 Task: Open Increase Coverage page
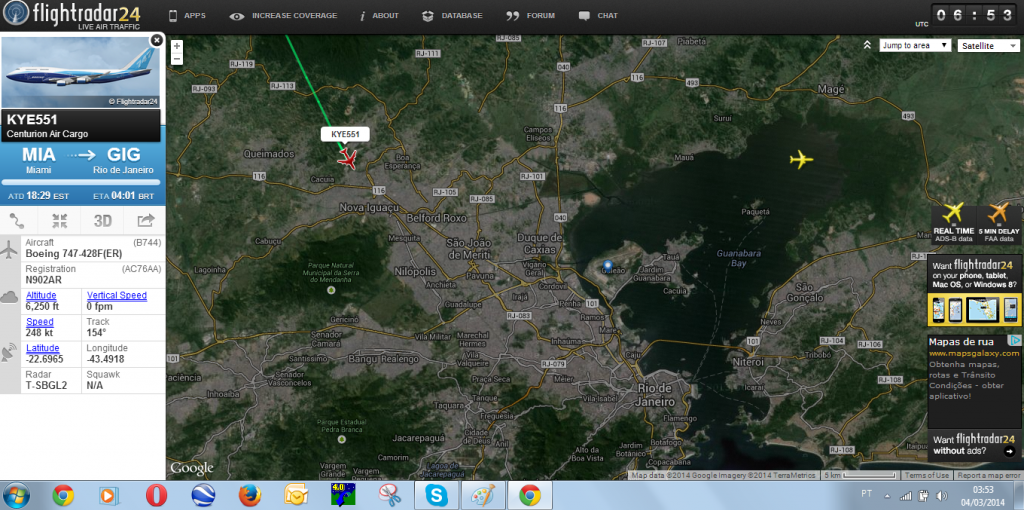pos(283,16)
